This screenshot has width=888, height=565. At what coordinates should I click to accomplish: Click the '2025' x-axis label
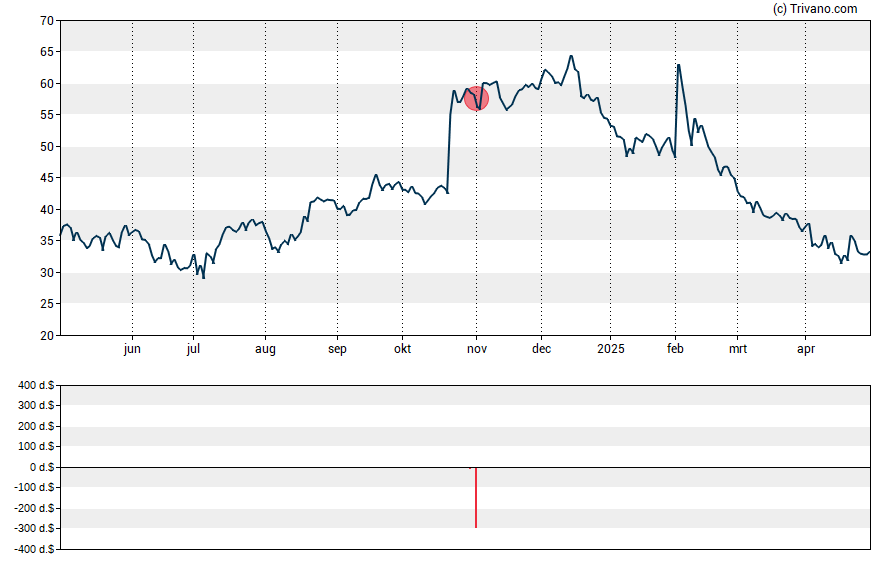pyautogui.click(x=610, y=349)
